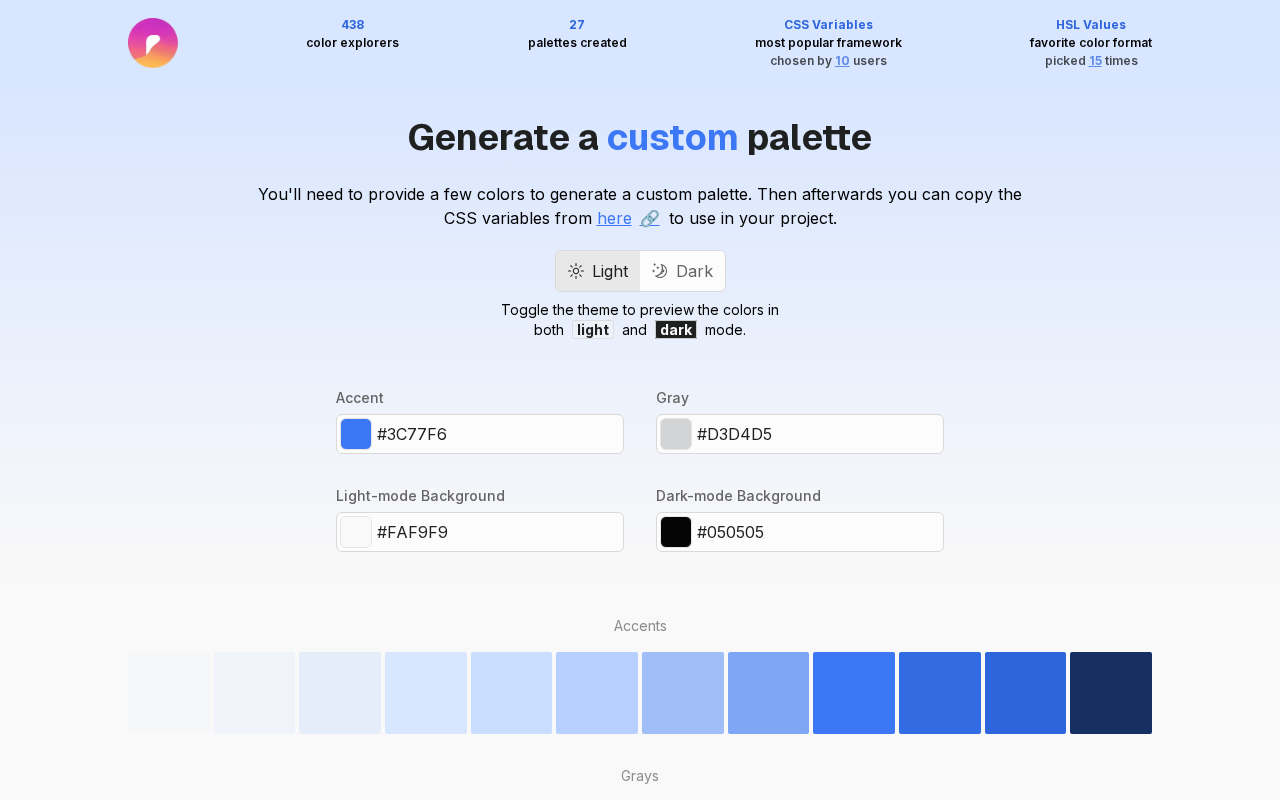Click the '438' color explorers stat
Viewport: 1280px width, 800px height.
tap(352, 25)
